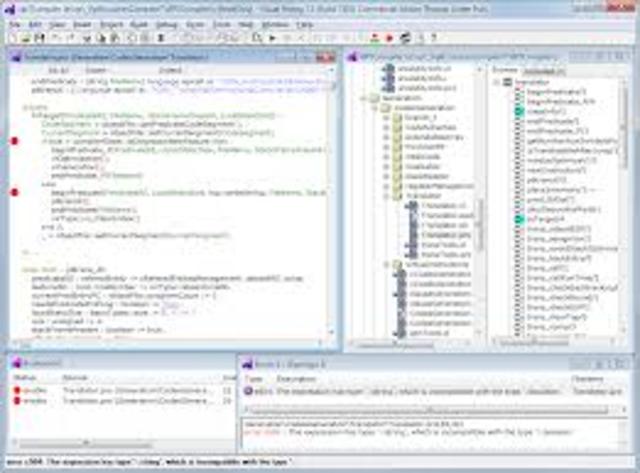
Task: Select first breakpoint row in Breakpoints list
Action: [x=122, y=391]
